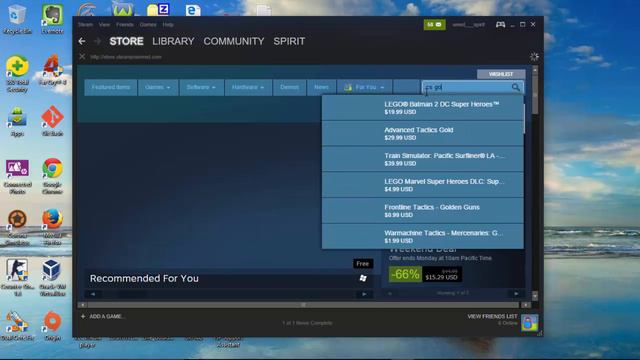The height and width of the screenshot is (360, 640).
Task: Click the search magnifier icon in store
Action: tap(516, 87)
